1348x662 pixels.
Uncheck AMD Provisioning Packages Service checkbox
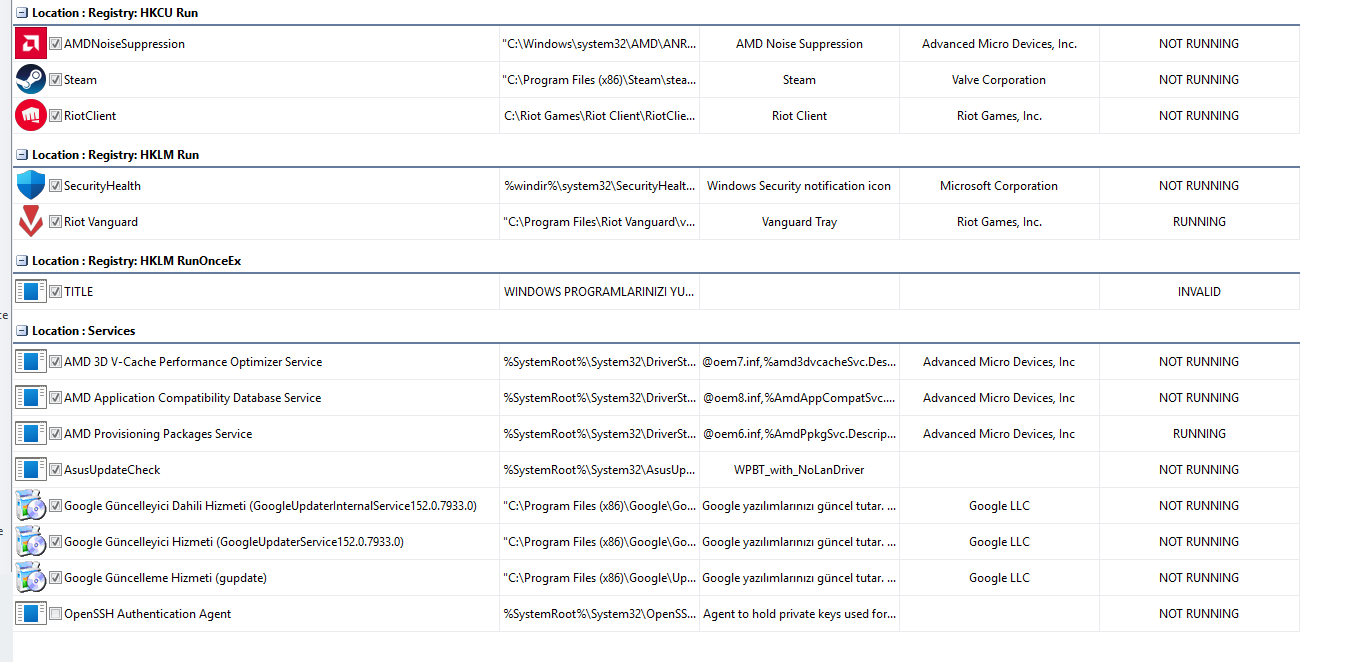click(x=56, y=434)
